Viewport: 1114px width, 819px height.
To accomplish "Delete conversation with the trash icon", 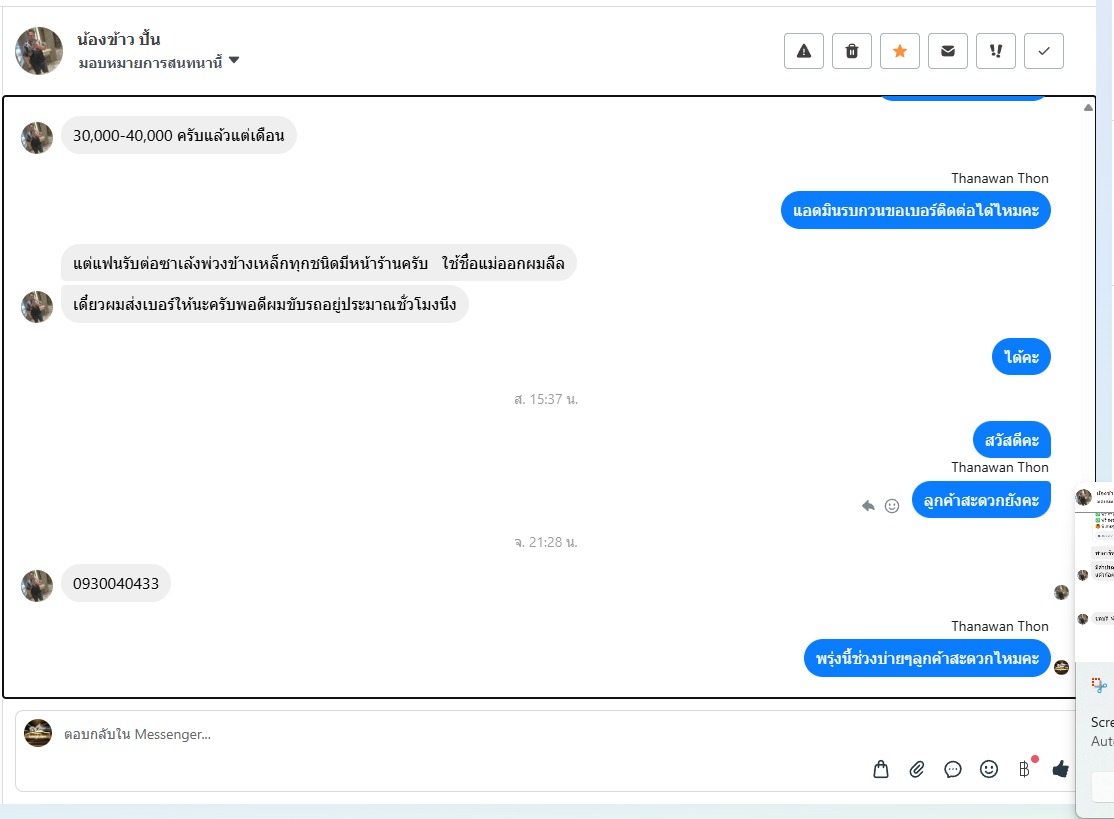I will point(852,51).
